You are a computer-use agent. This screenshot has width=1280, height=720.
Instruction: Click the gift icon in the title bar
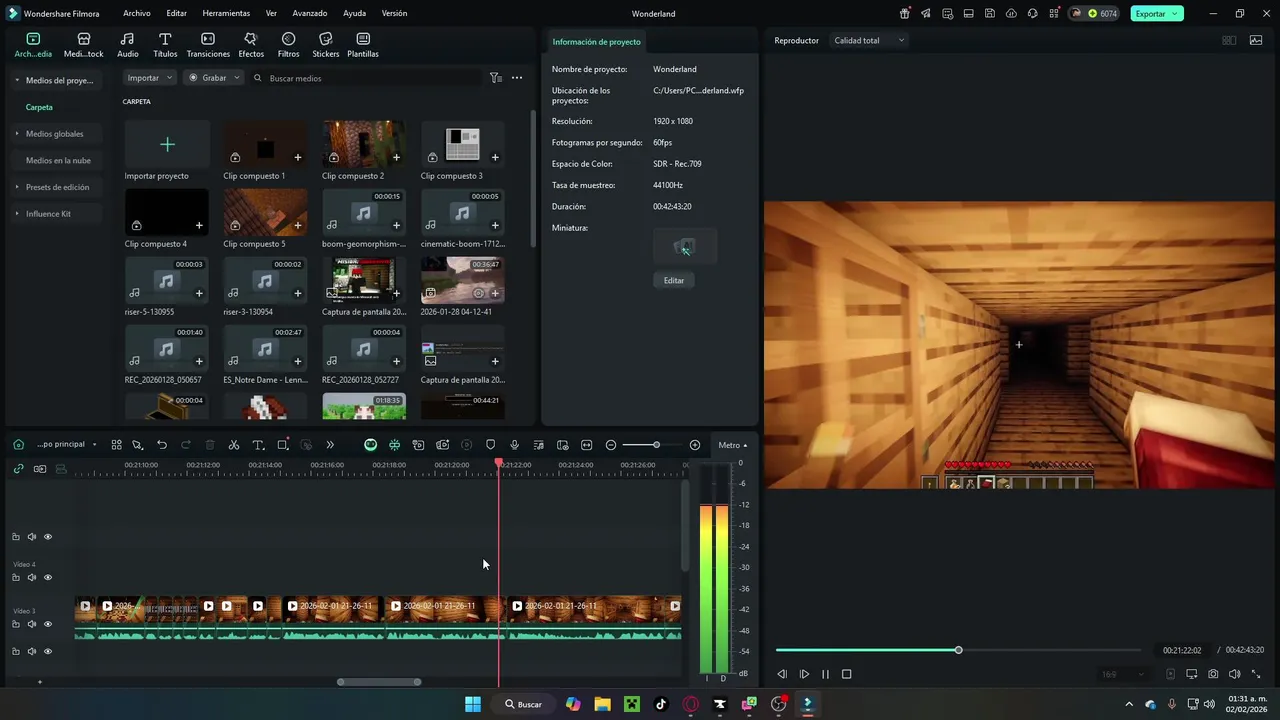[x=905, y=14]
